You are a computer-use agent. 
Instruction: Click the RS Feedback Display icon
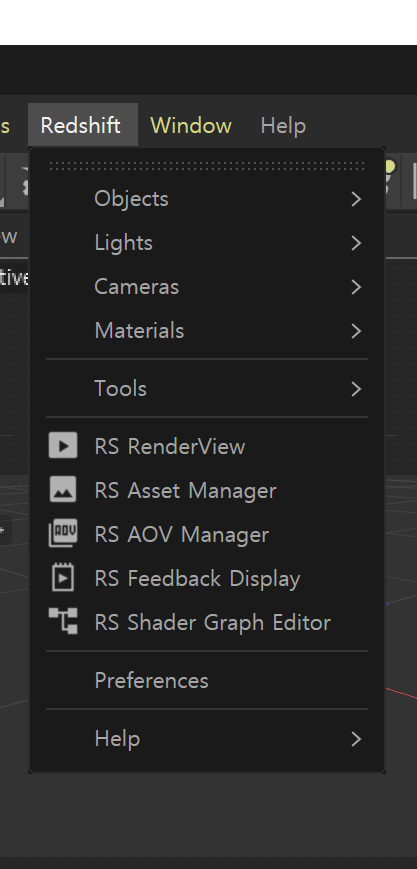point(63,578)
